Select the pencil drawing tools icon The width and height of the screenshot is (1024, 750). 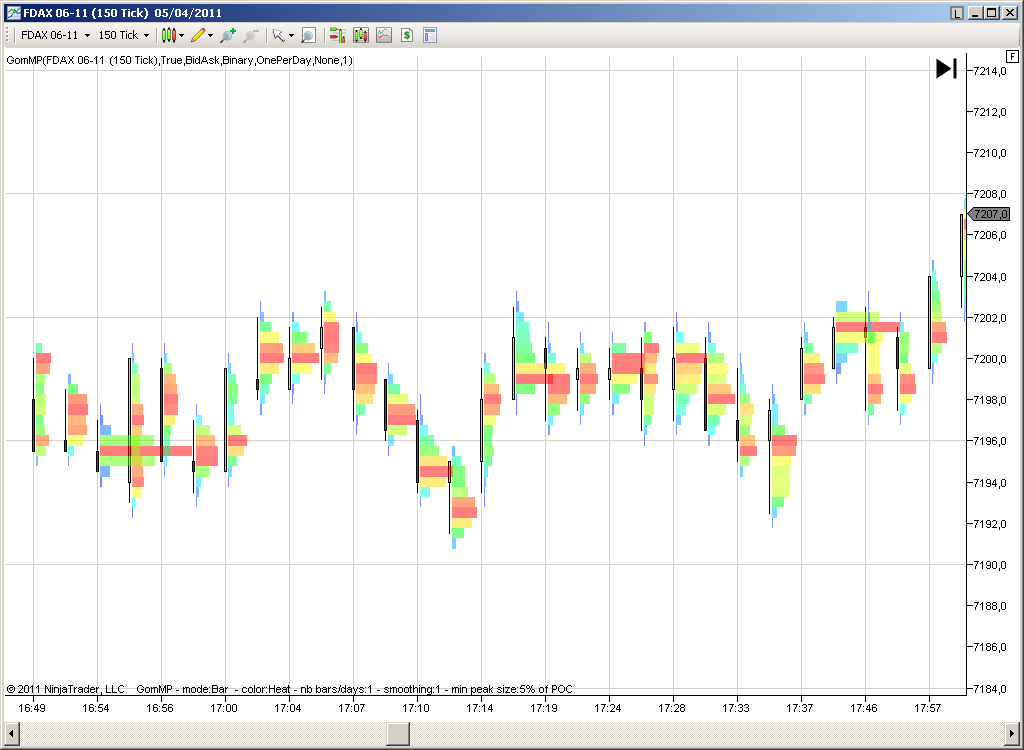(x=199, y=35)
